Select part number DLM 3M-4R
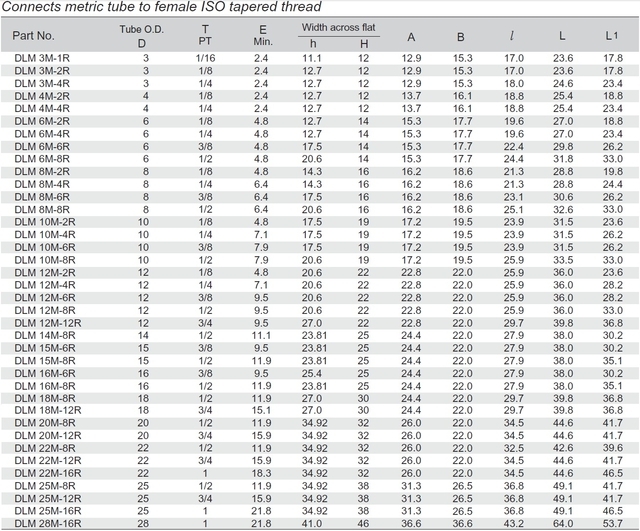 point(42,83)
